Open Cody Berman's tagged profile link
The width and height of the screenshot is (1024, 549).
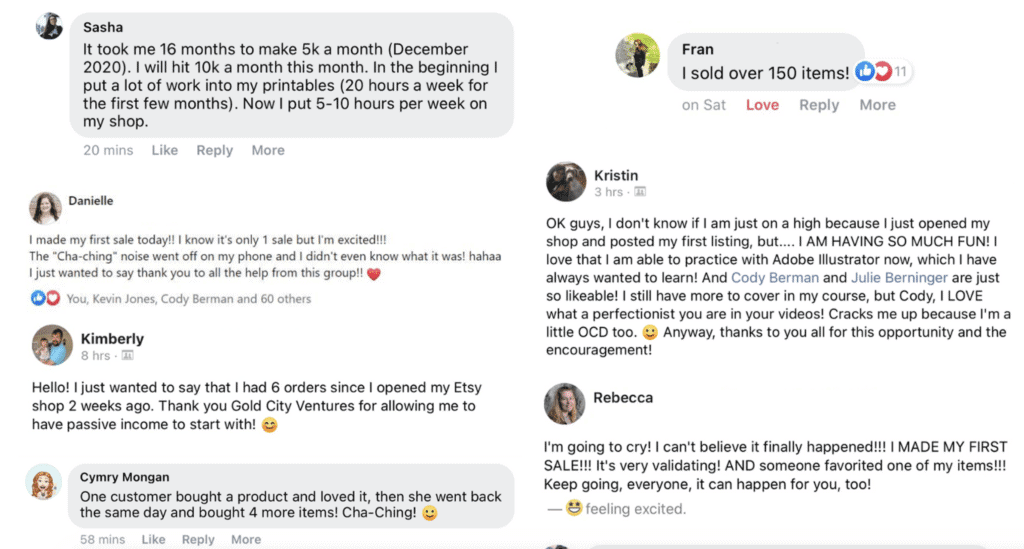coord(775,278)
